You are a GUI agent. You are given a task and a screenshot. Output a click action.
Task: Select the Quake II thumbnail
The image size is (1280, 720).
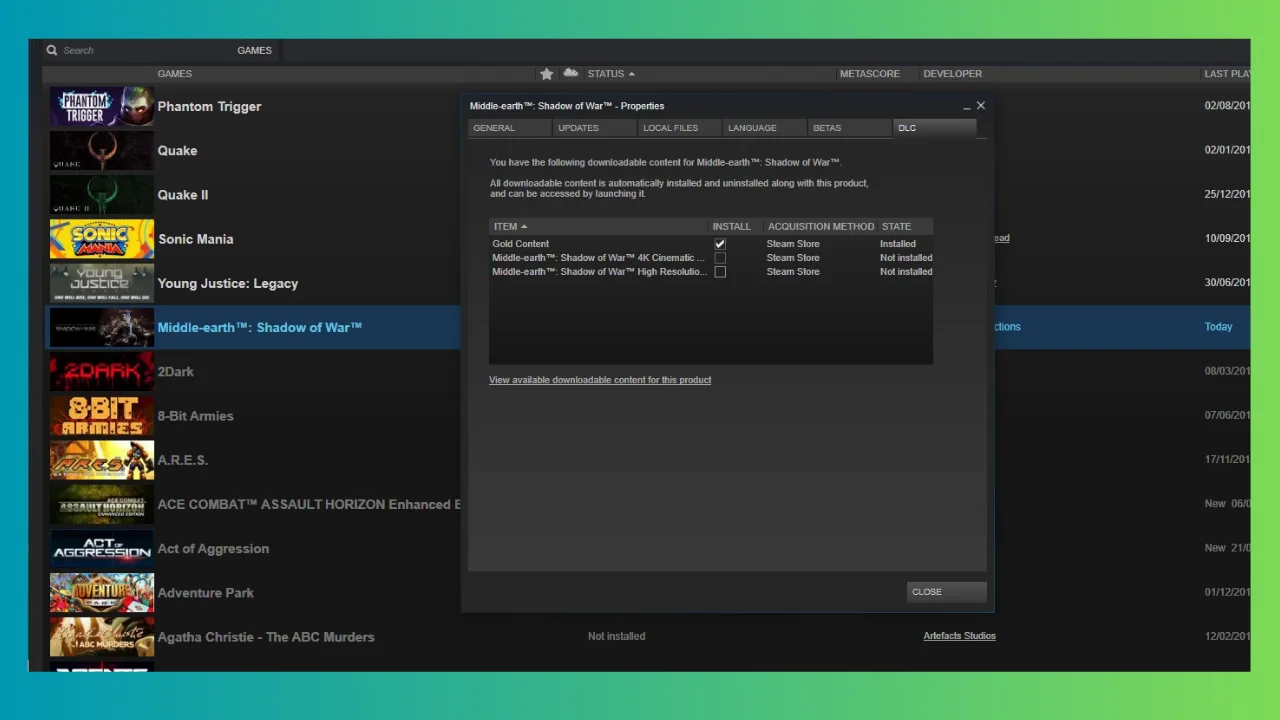pyautogui.click(x=102, y=195)
